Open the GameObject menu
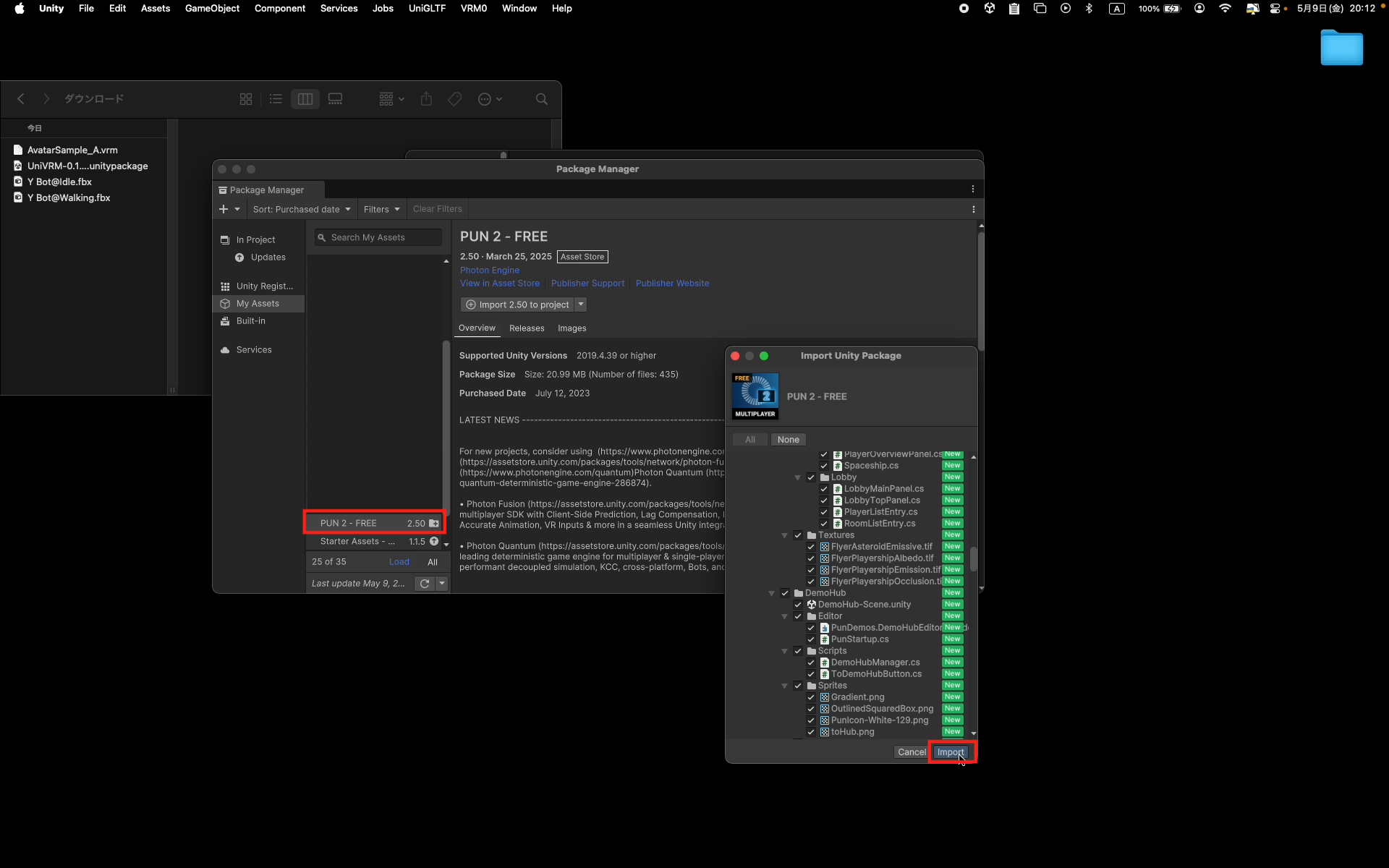Viewport: 1389px width, 868px height. (x=212, y=9)
